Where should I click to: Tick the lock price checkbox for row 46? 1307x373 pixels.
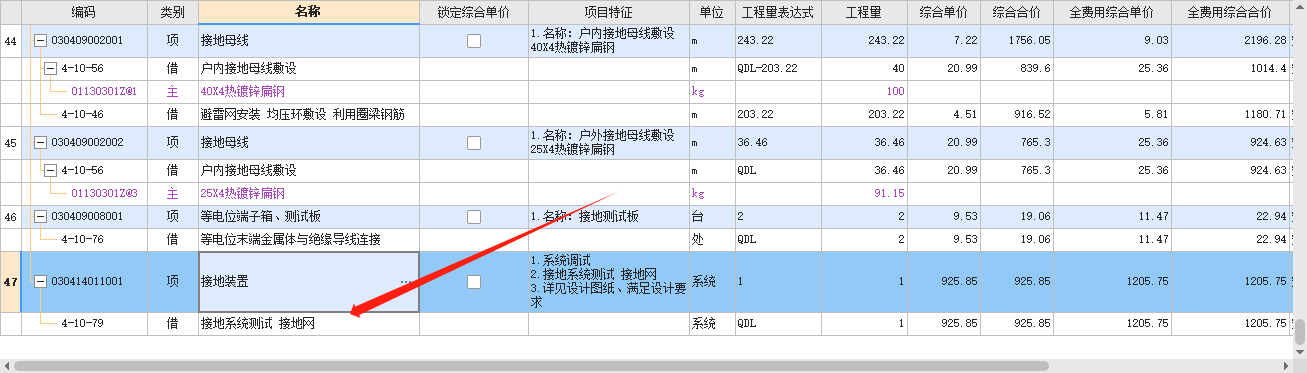[474, 216]
